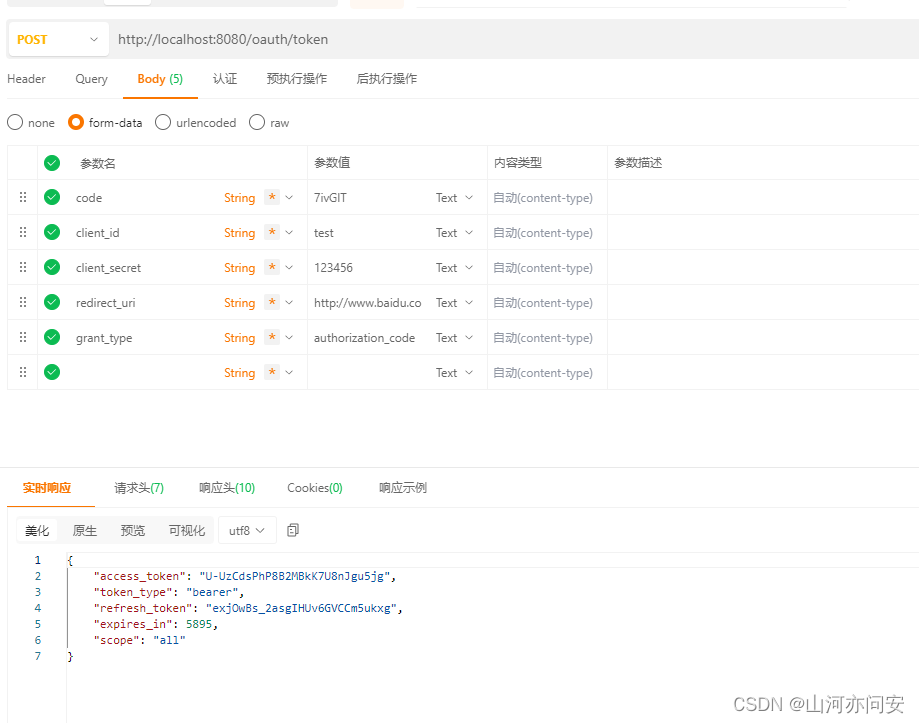
Task: Open the 请求头(7) tab
Action: click(139, 487)
